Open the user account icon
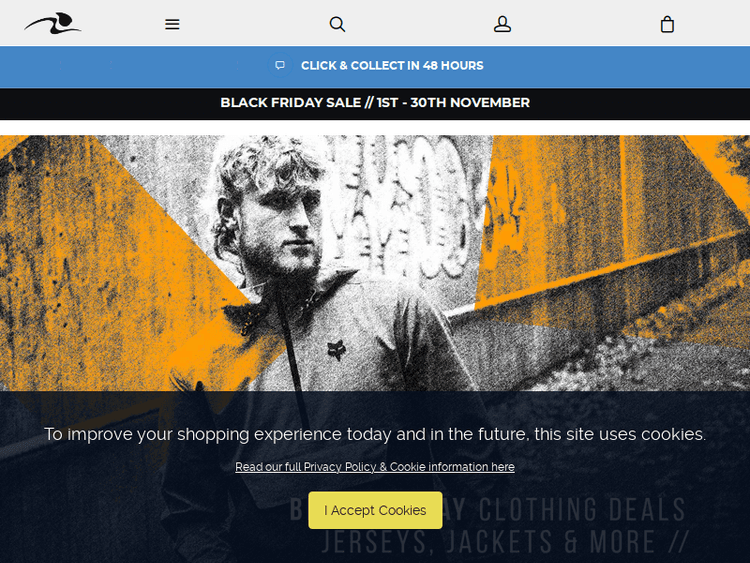The width and height of the screenshot is (750, 563). 502,24
